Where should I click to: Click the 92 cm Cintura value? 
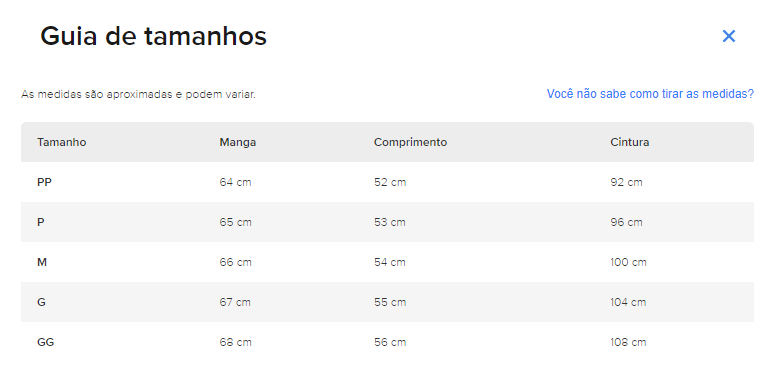(x=626, y=182)
